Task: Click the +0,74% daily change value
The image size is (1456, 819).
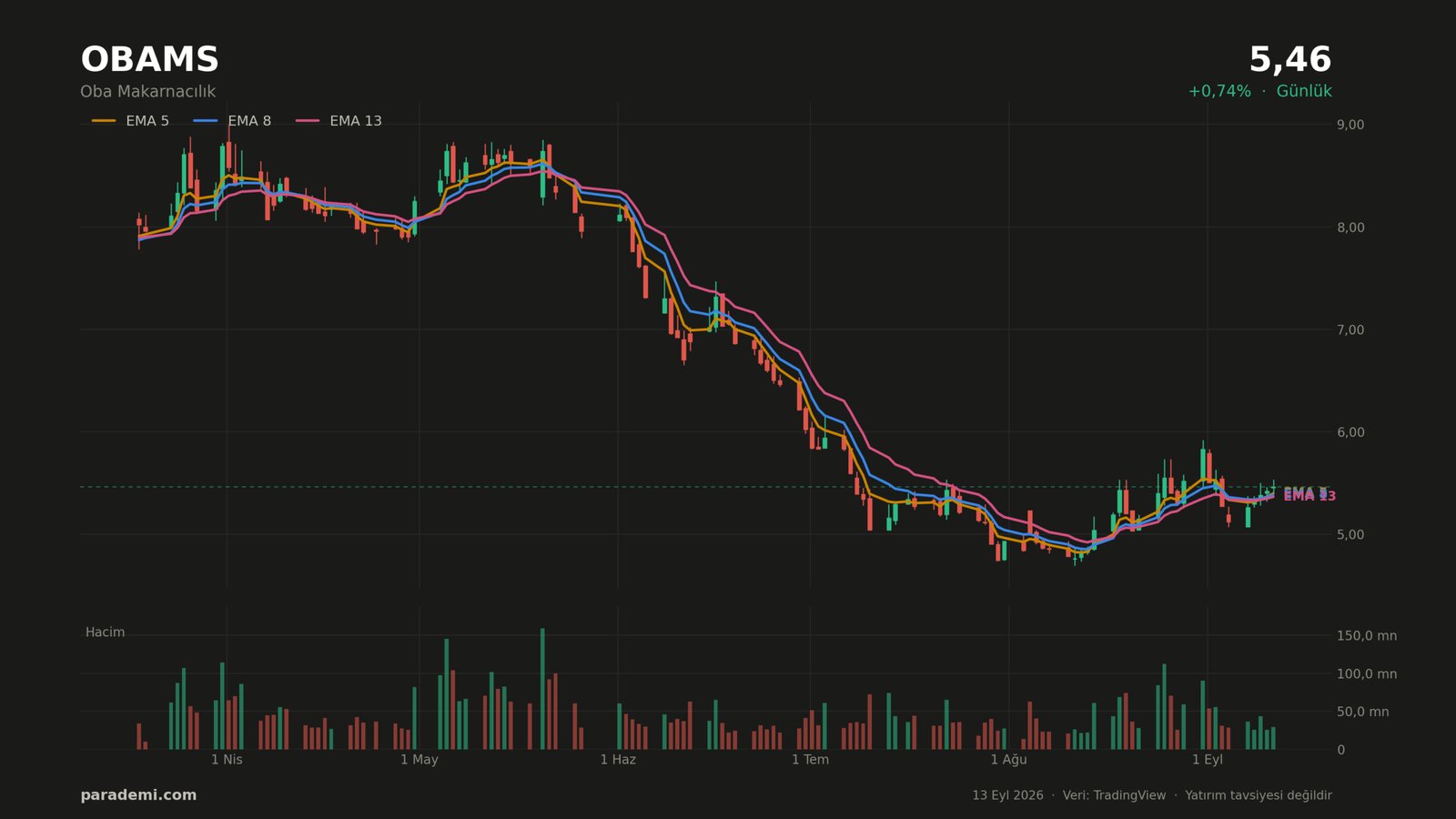Action: 1219,91
